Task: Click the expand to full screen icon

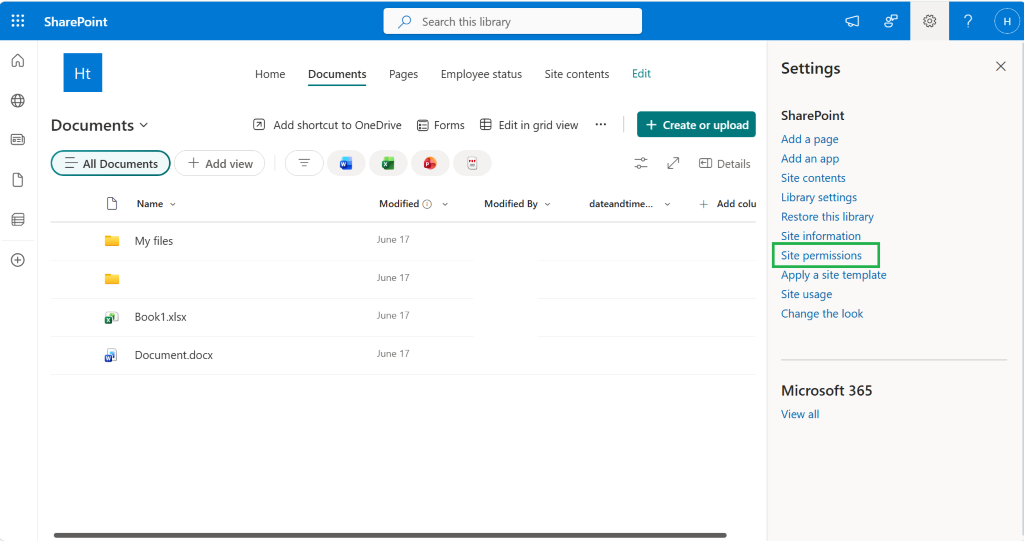Action: 673,163
